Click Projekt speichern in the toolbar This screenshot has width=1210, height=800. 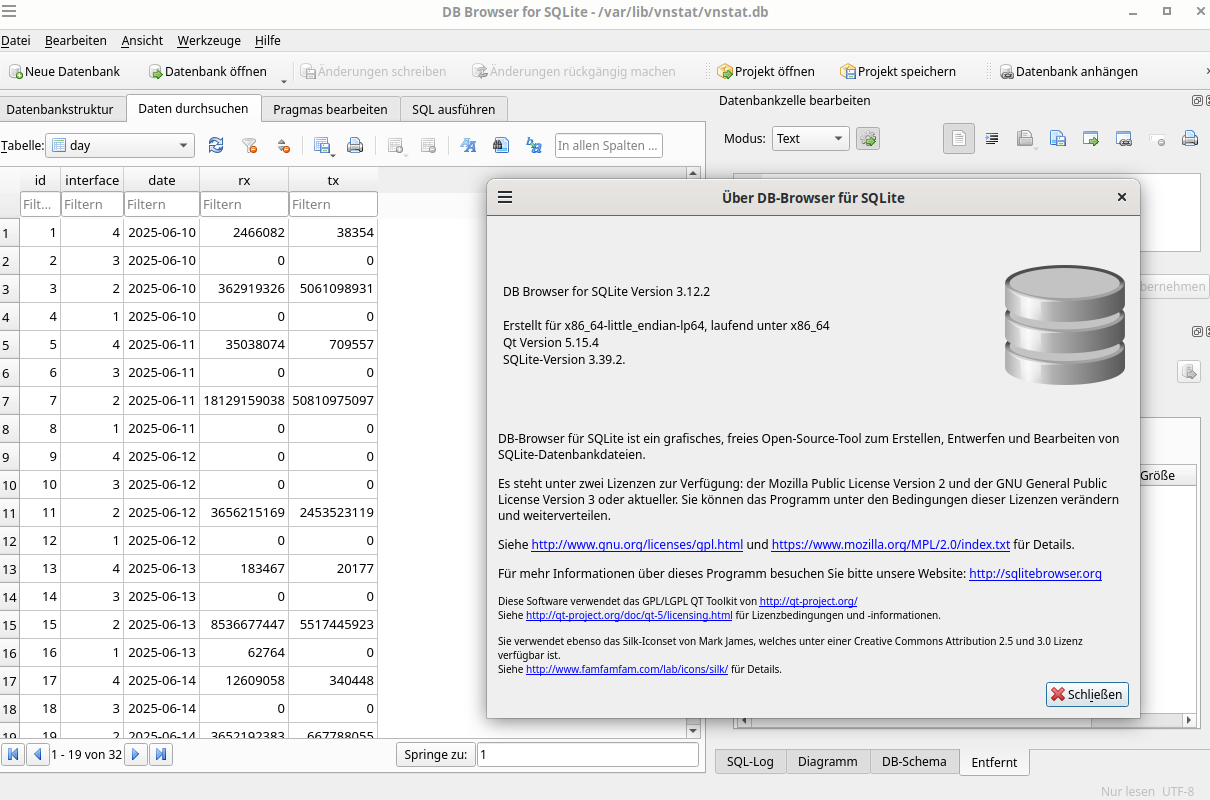tap(898, 71)
